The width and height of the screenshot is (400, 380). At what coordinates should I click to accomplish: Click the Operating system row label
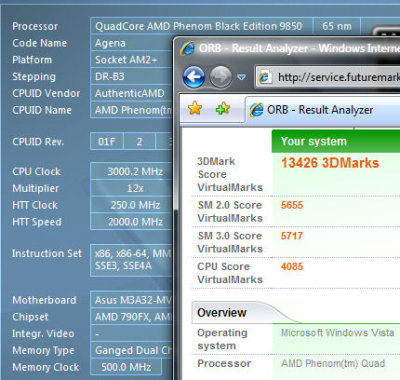point(222,339)
